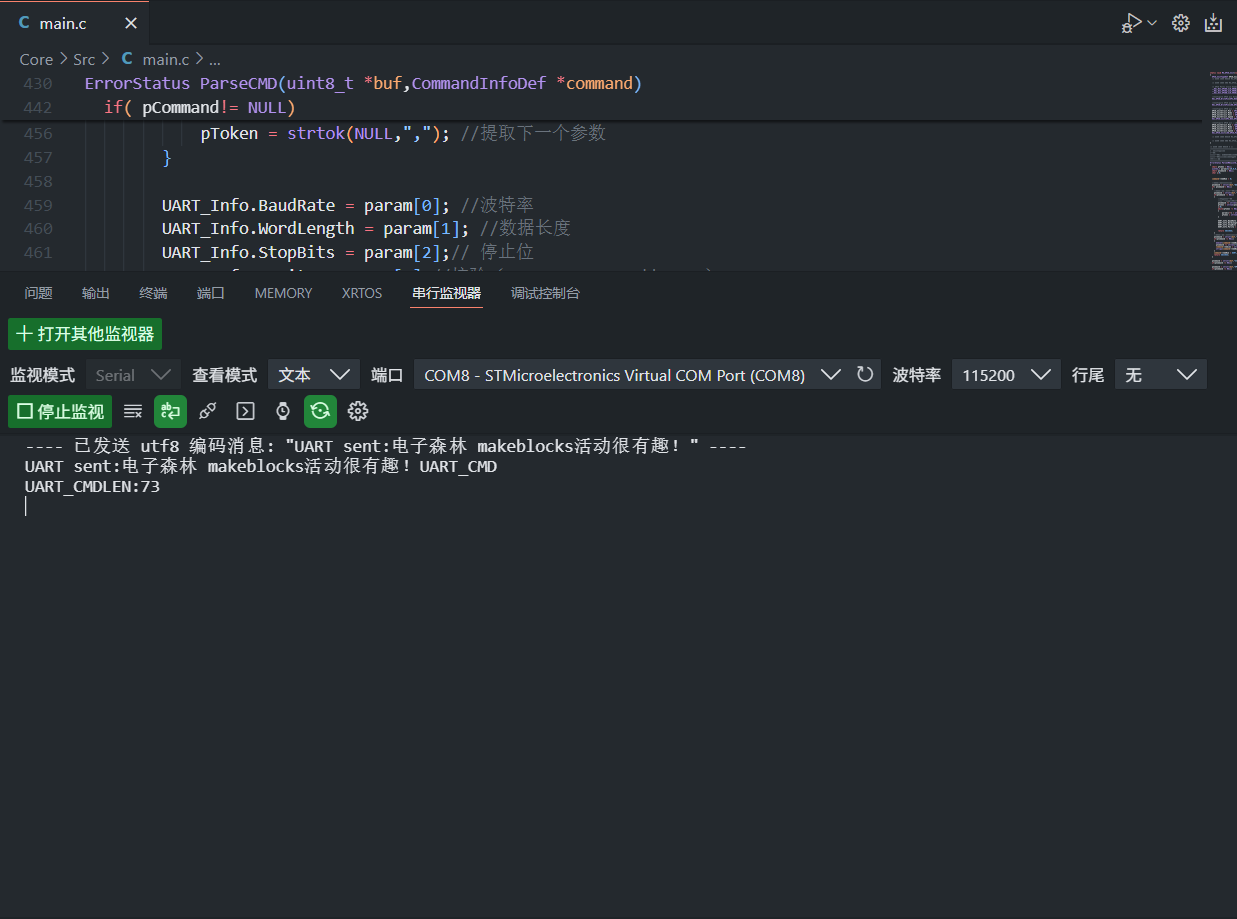Click the 打开其他监视器 button
The image size is (1237, 919).
coord(85,334)
